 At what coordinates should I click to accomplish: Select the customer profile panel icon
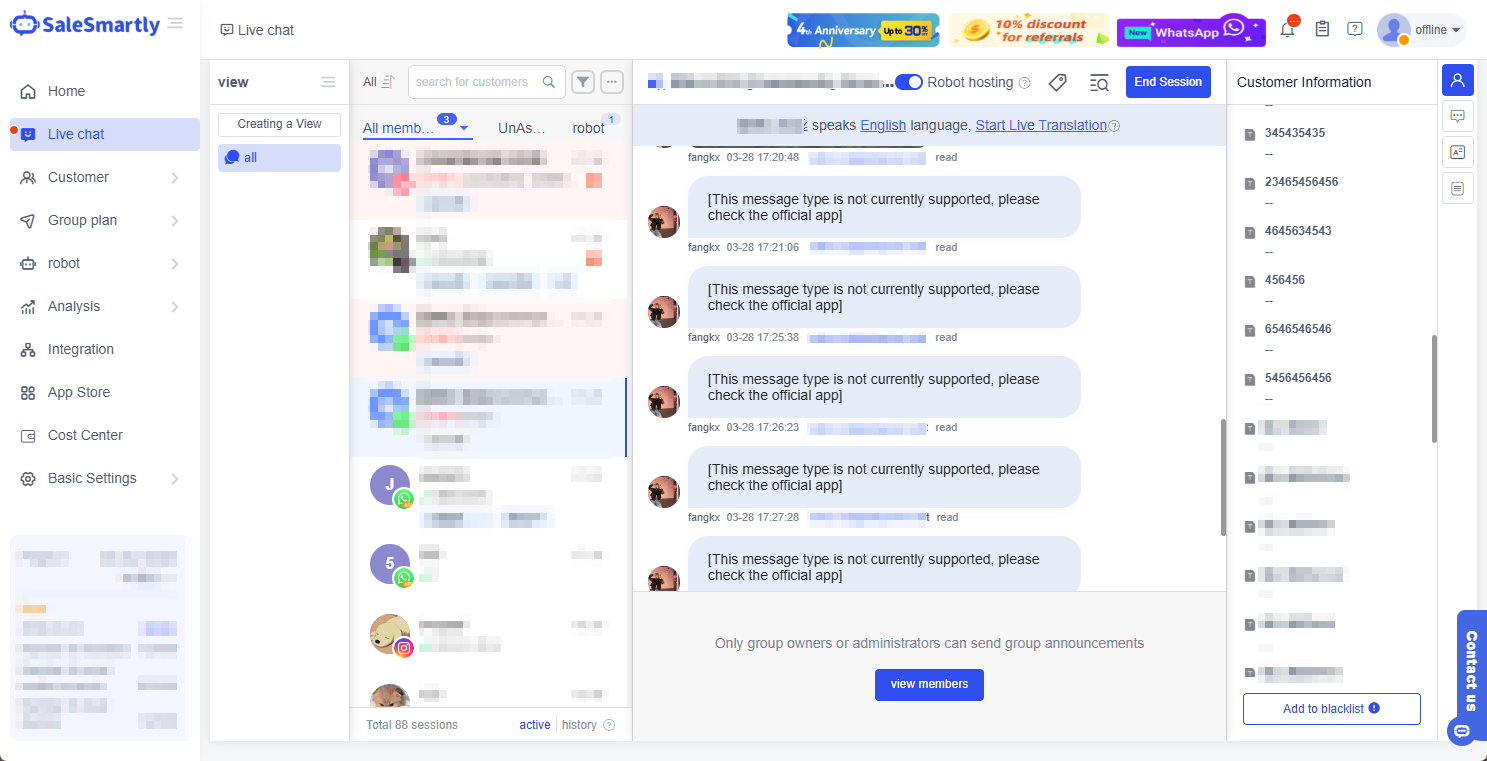click(x=1457, y=80)
